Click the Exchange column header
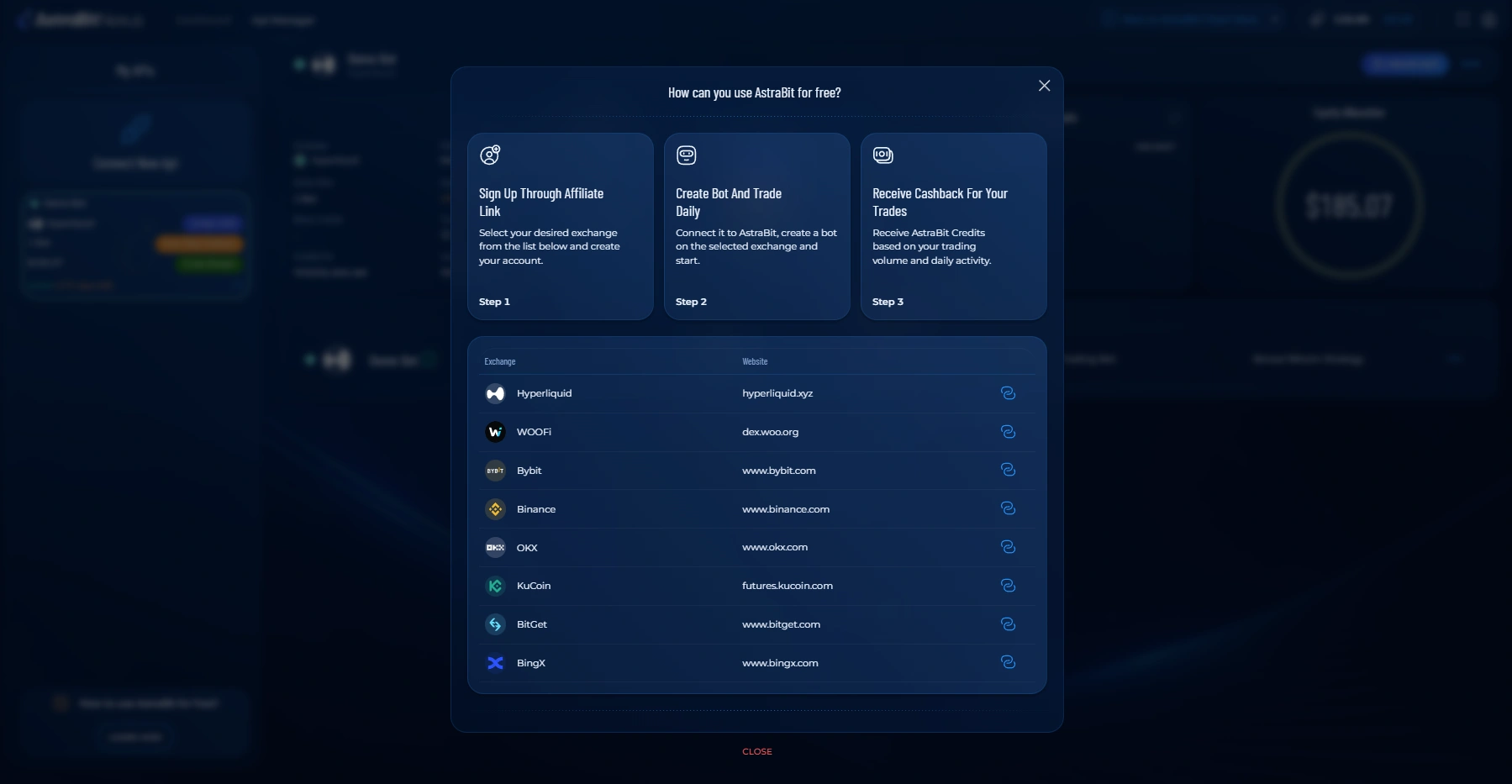This screenshot has height=784, width=1512. click(500, 361)
